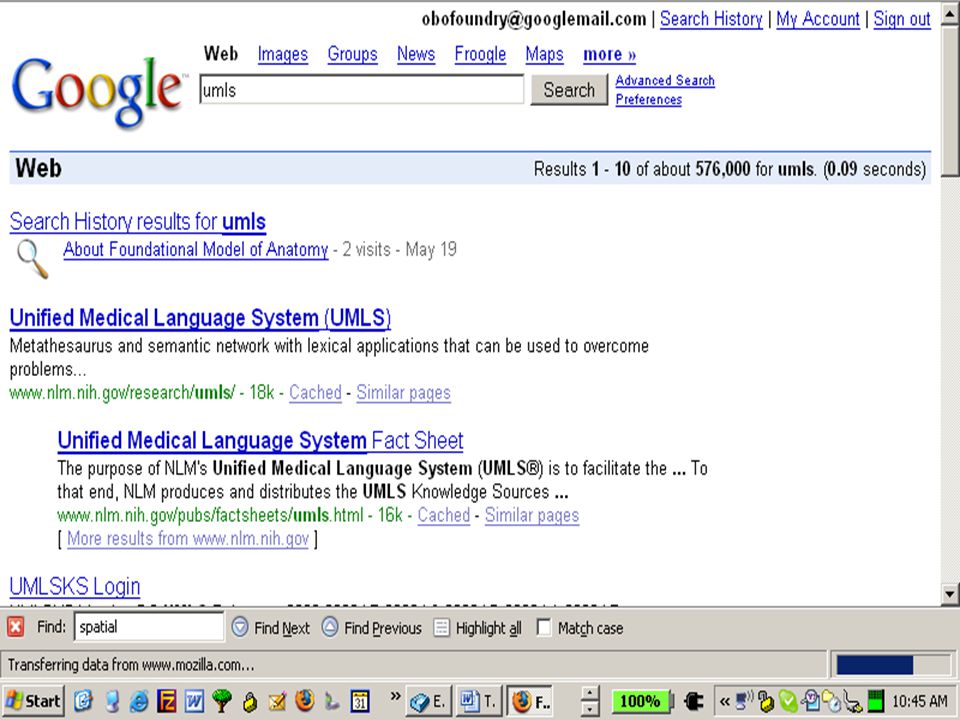Click the page scrollbar up arrow

[x=950, y=13]
